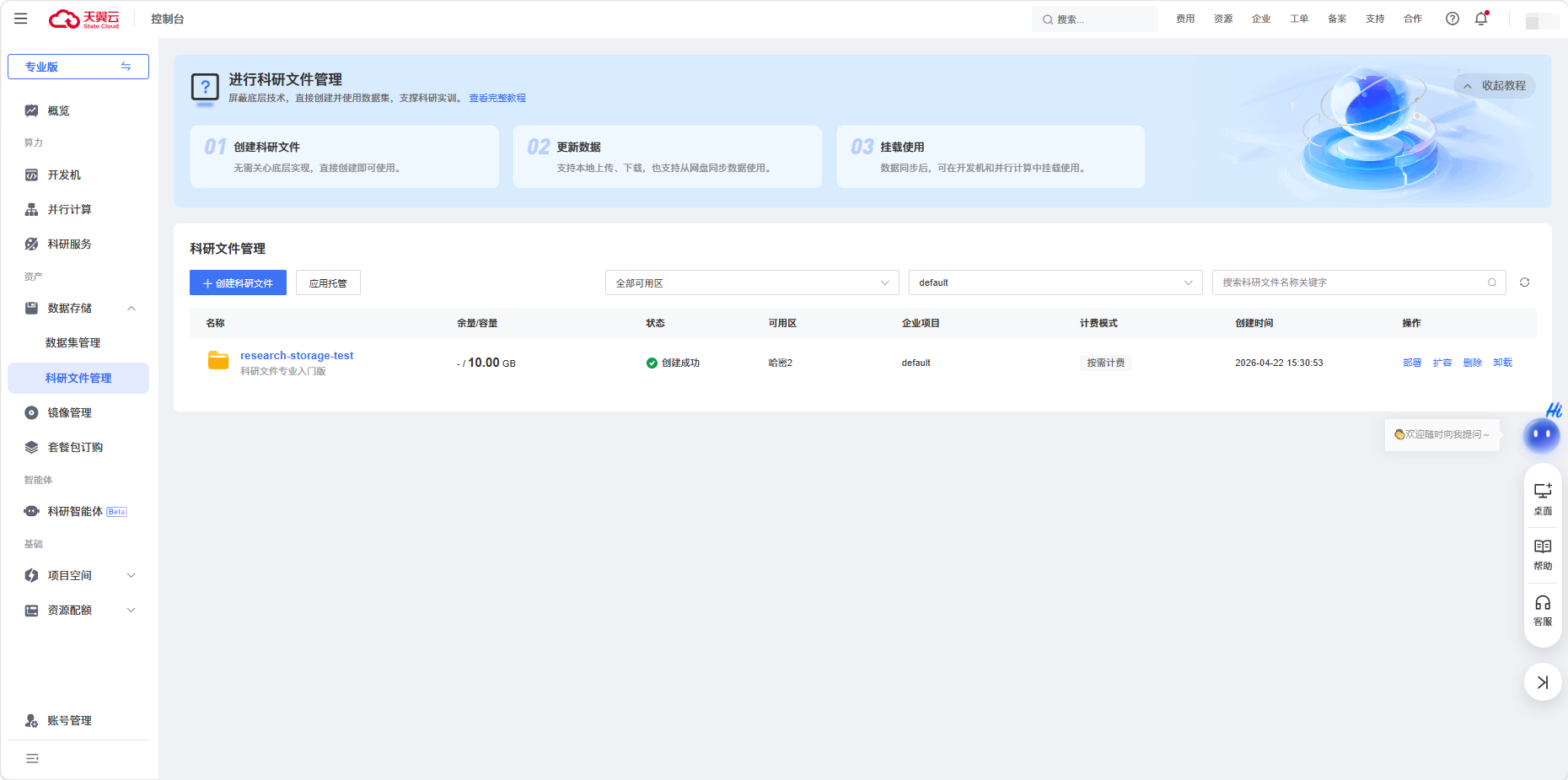Click the search magnifier in top search box
This screenshot has width=1568, height=780.
pyautogui.click(x=1047, y=19)
